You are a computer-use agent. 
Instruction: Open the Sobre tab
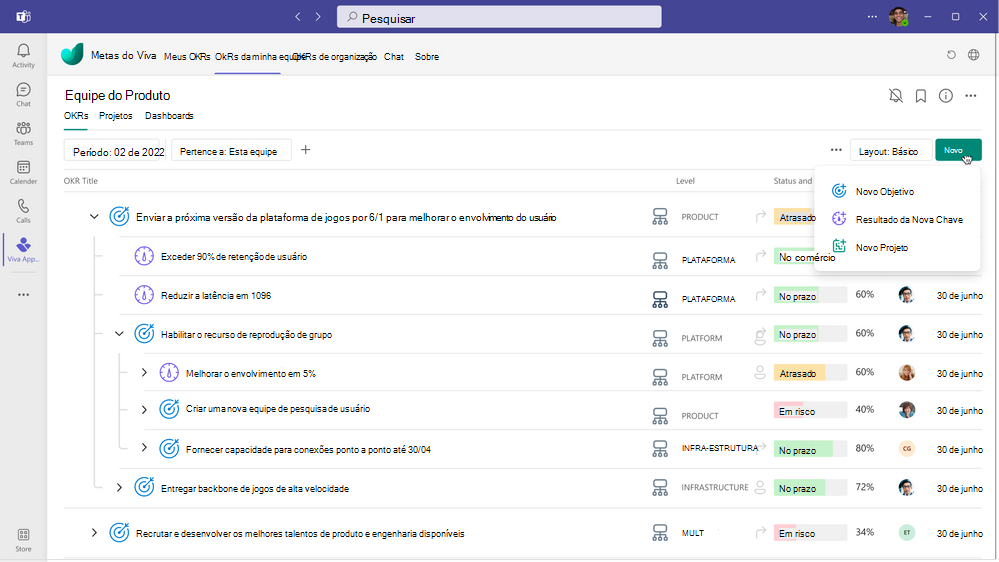click(x=427, y=57)
